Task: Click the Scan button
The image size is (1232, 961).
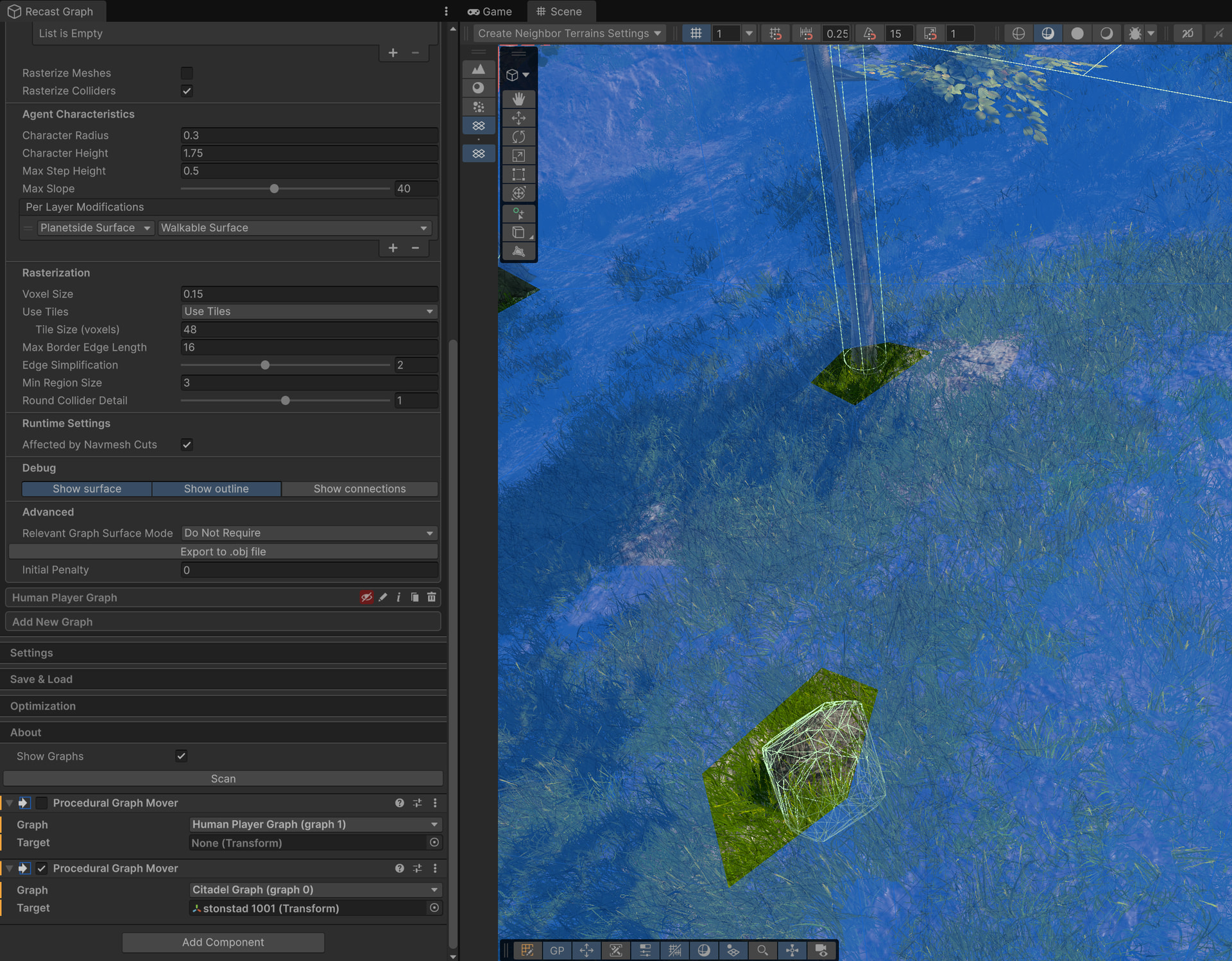Action: pyautogui.click(x=223, y=779)
